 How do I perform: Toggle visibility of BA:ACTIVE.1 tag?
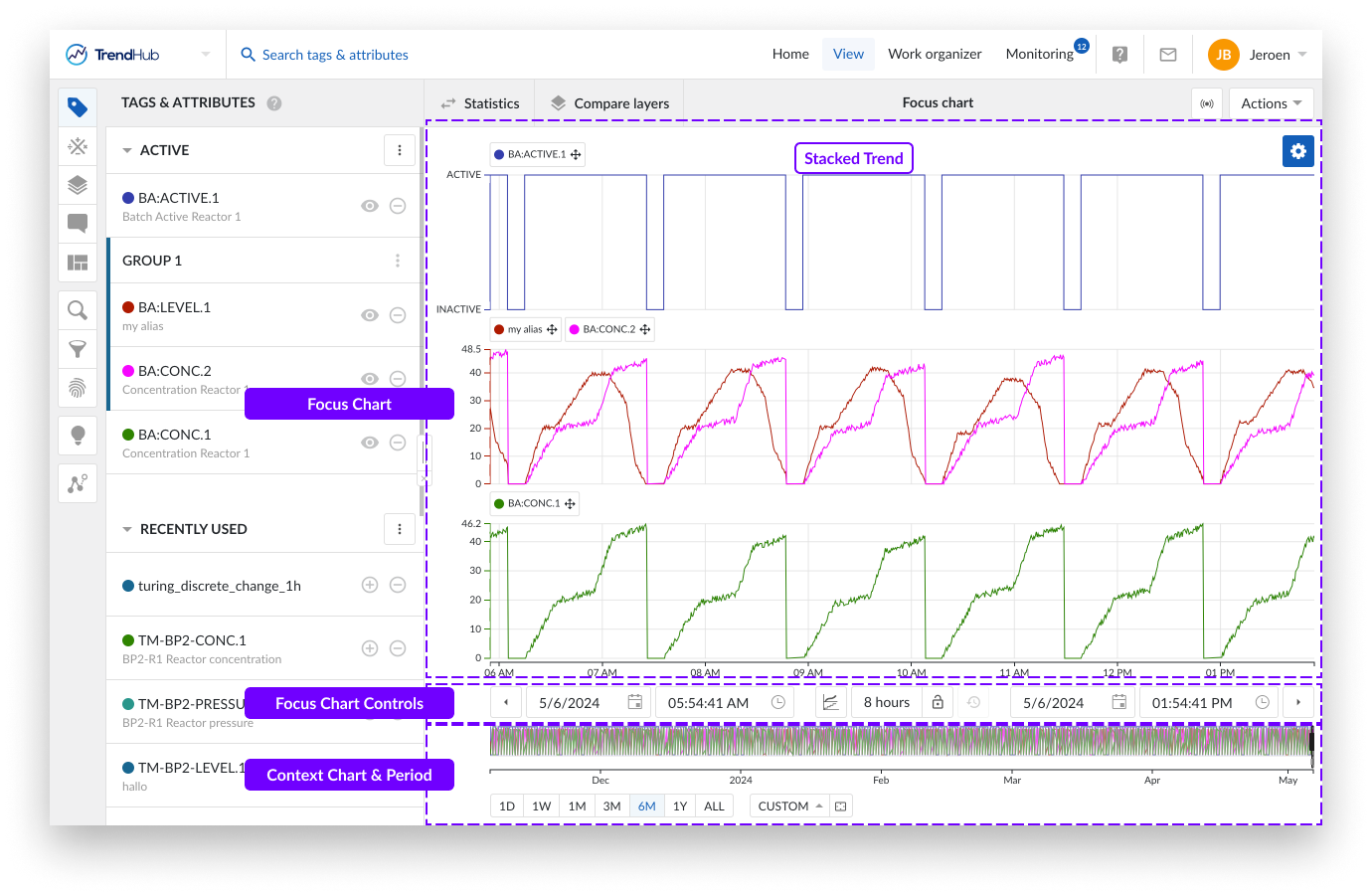(x=370, y=206)
